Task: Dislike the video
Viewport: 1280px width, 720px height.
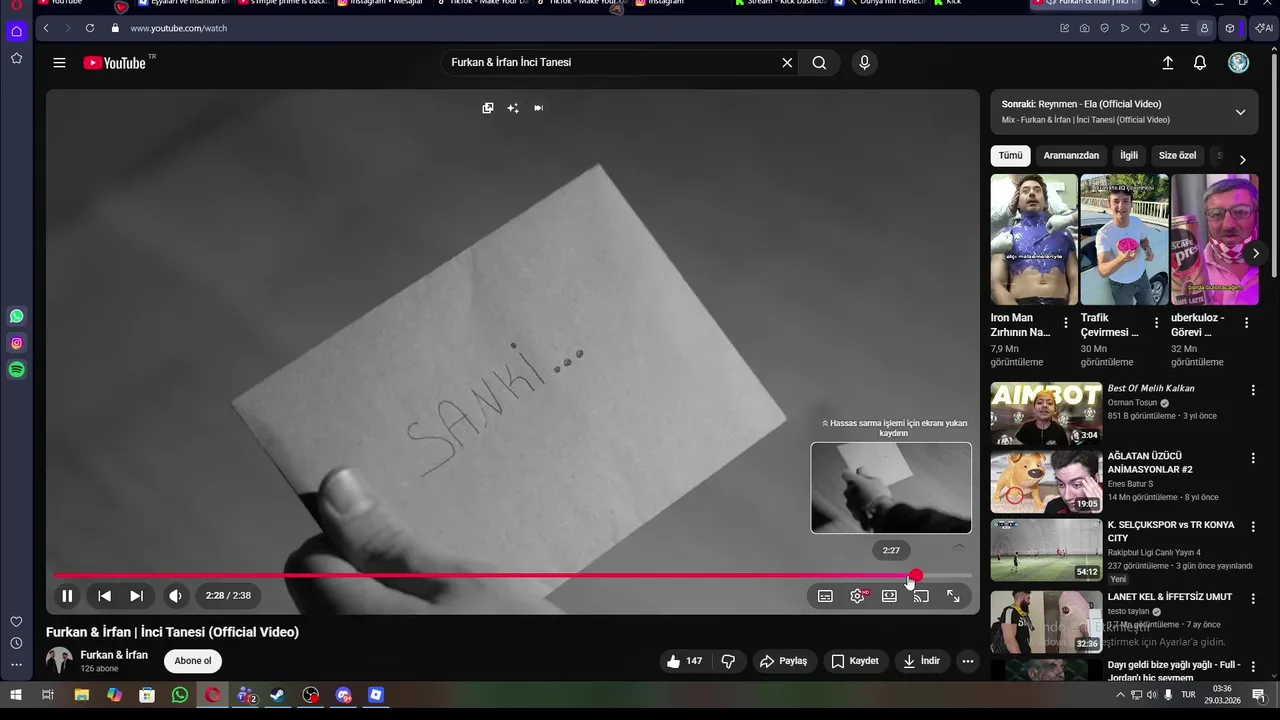Action: pyautogui.click(x=729, y=661)
